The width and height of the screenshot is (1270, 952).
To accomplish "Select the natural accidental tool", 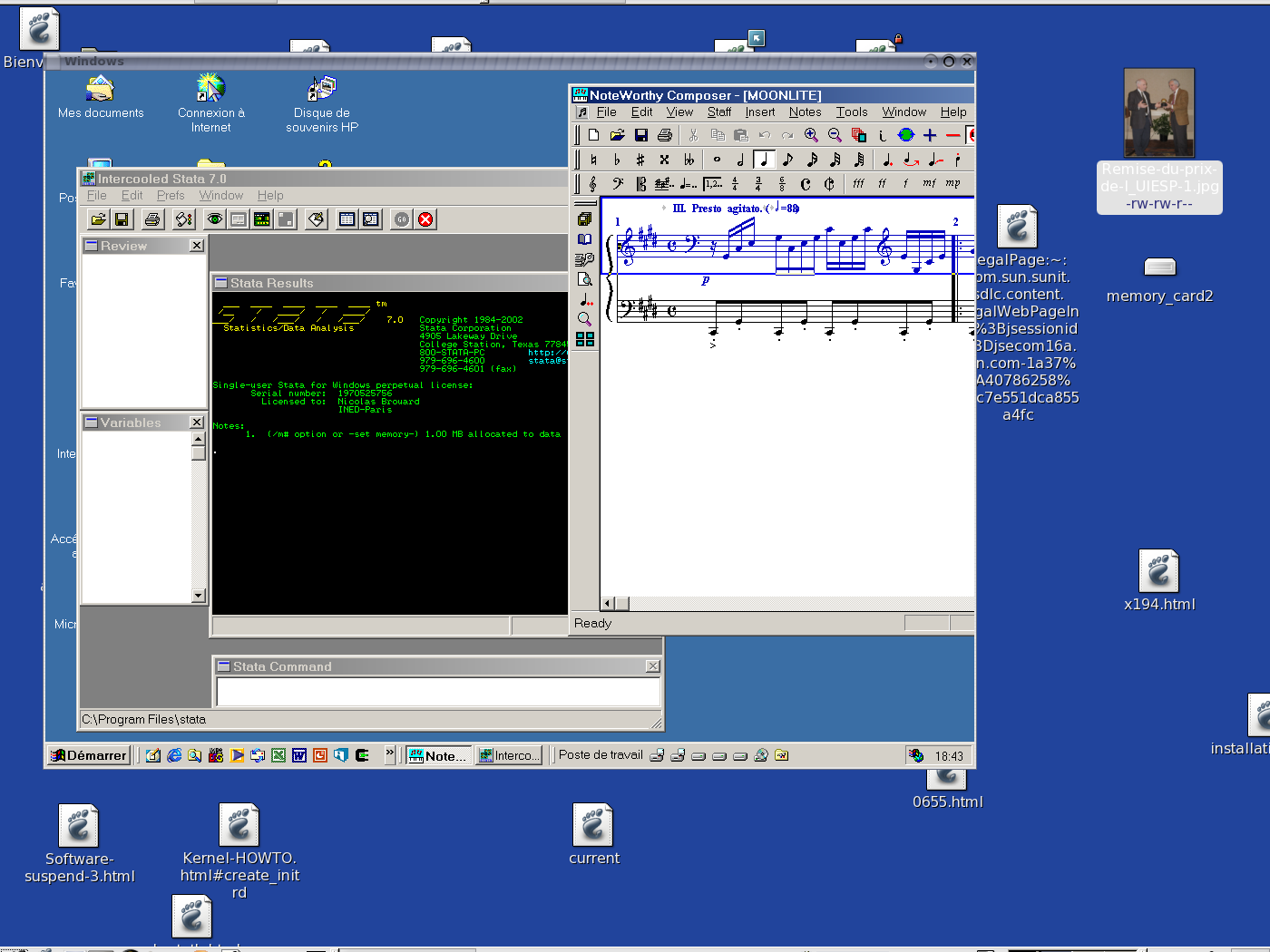I will click(x=593, y=160).
